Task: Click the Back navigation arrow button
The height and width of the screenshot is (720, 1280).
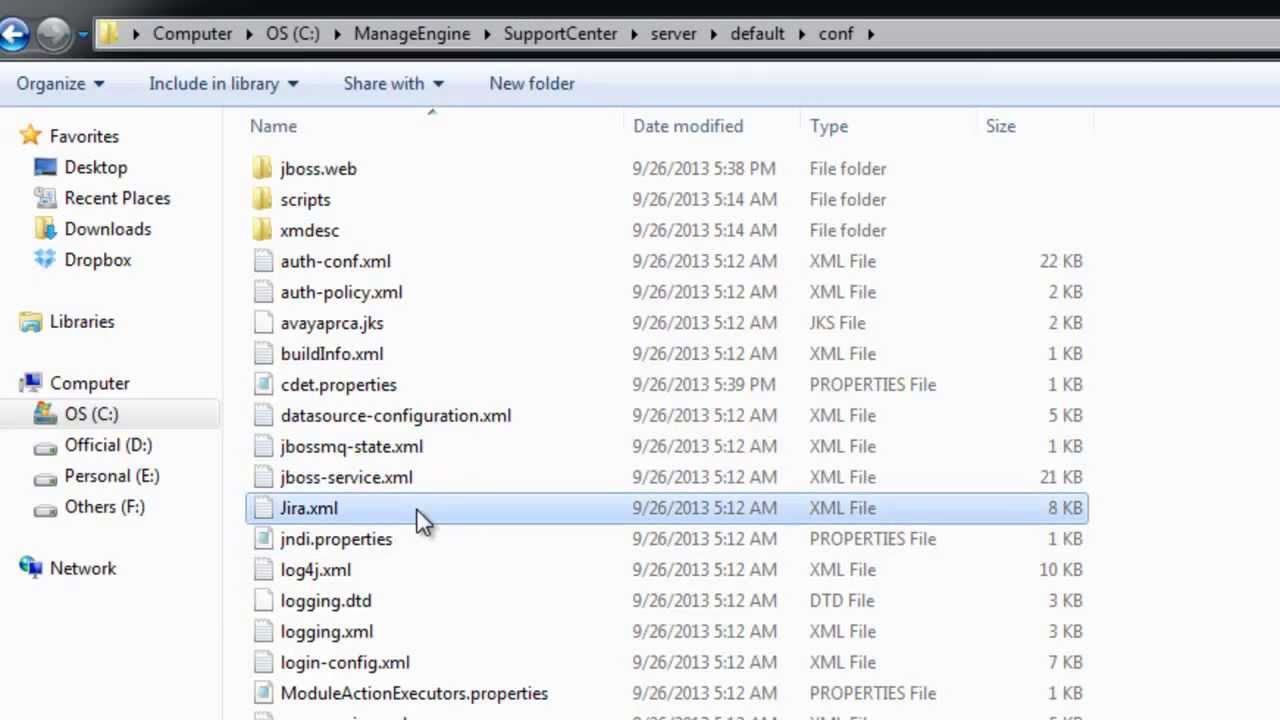Action: [13, 35]
